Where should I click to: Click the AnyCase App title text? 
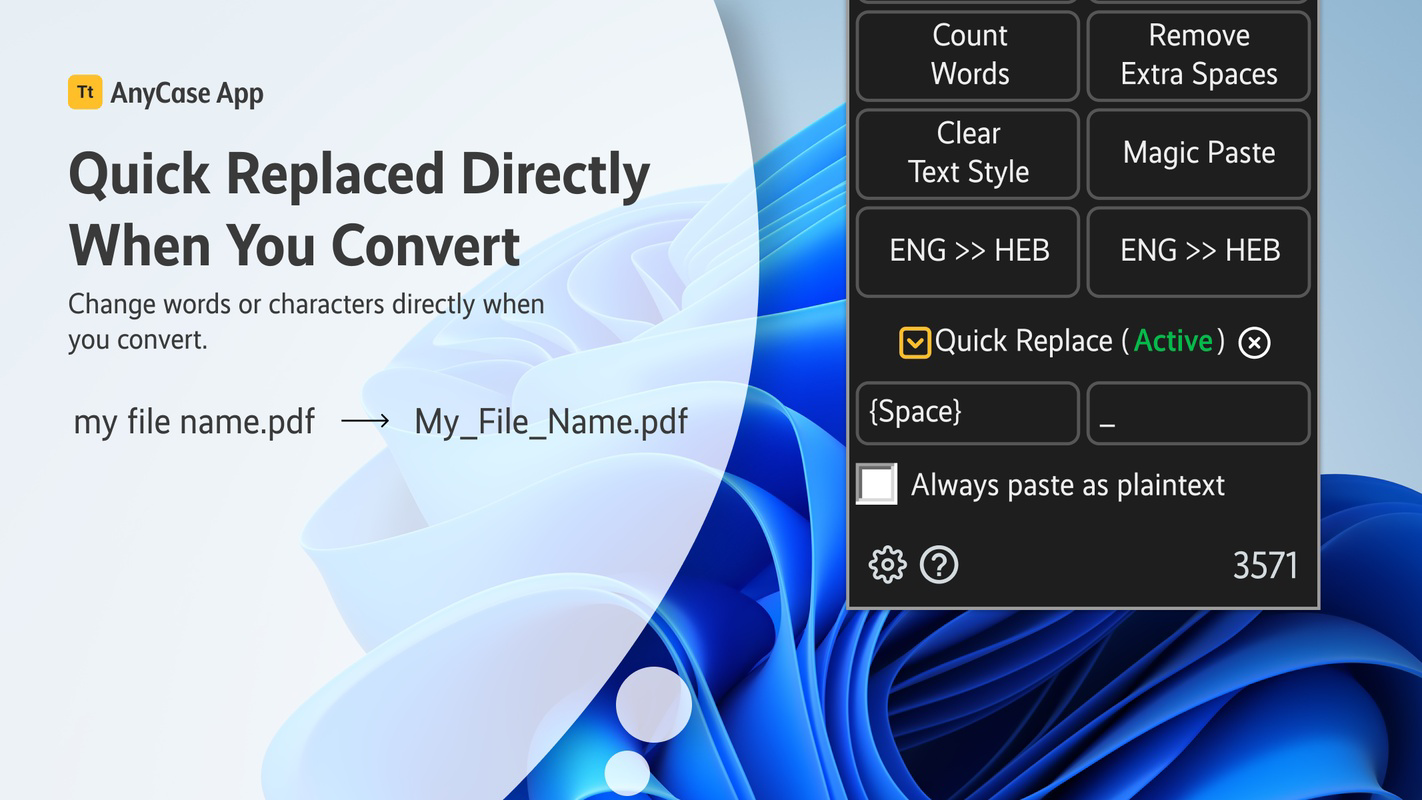187,94
